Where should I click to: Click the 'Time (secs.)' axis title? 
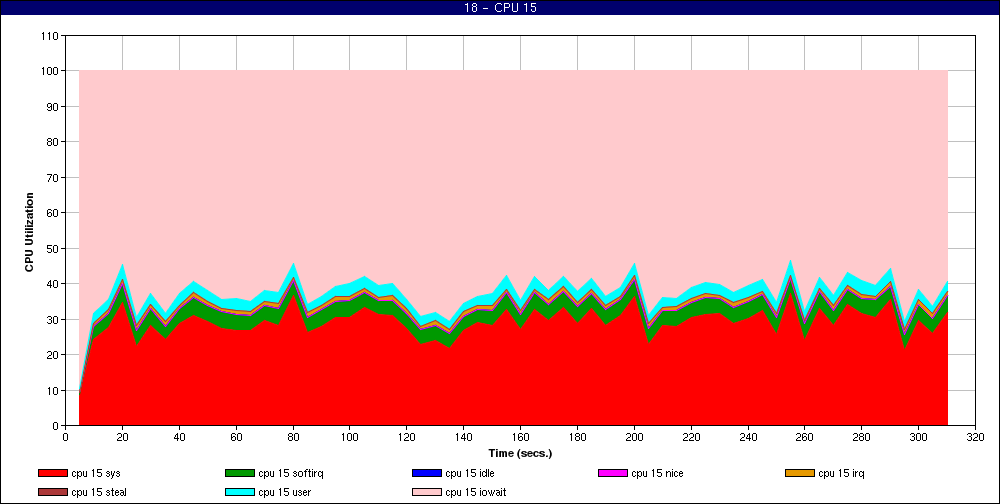coord(520,454)
